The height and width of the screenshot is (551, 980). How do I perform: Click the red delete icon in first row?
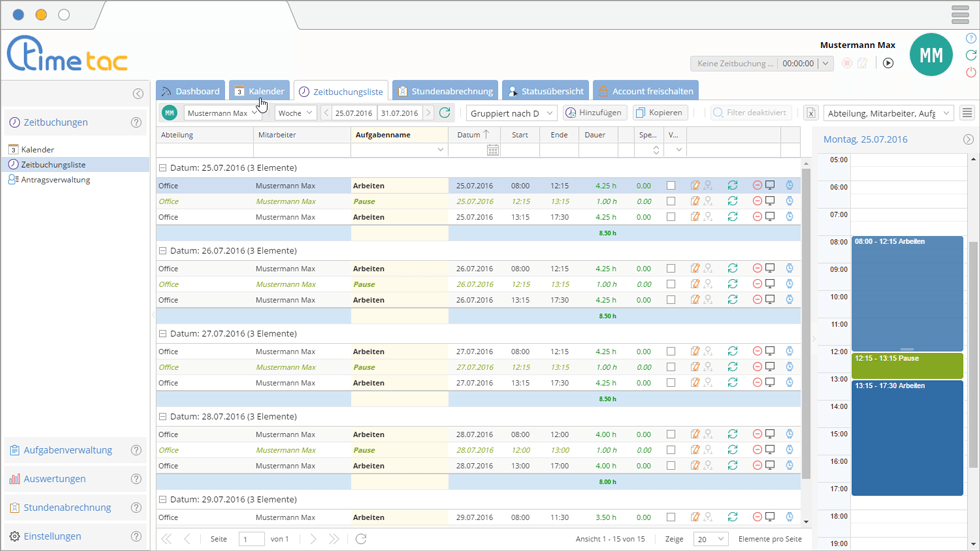757,186
